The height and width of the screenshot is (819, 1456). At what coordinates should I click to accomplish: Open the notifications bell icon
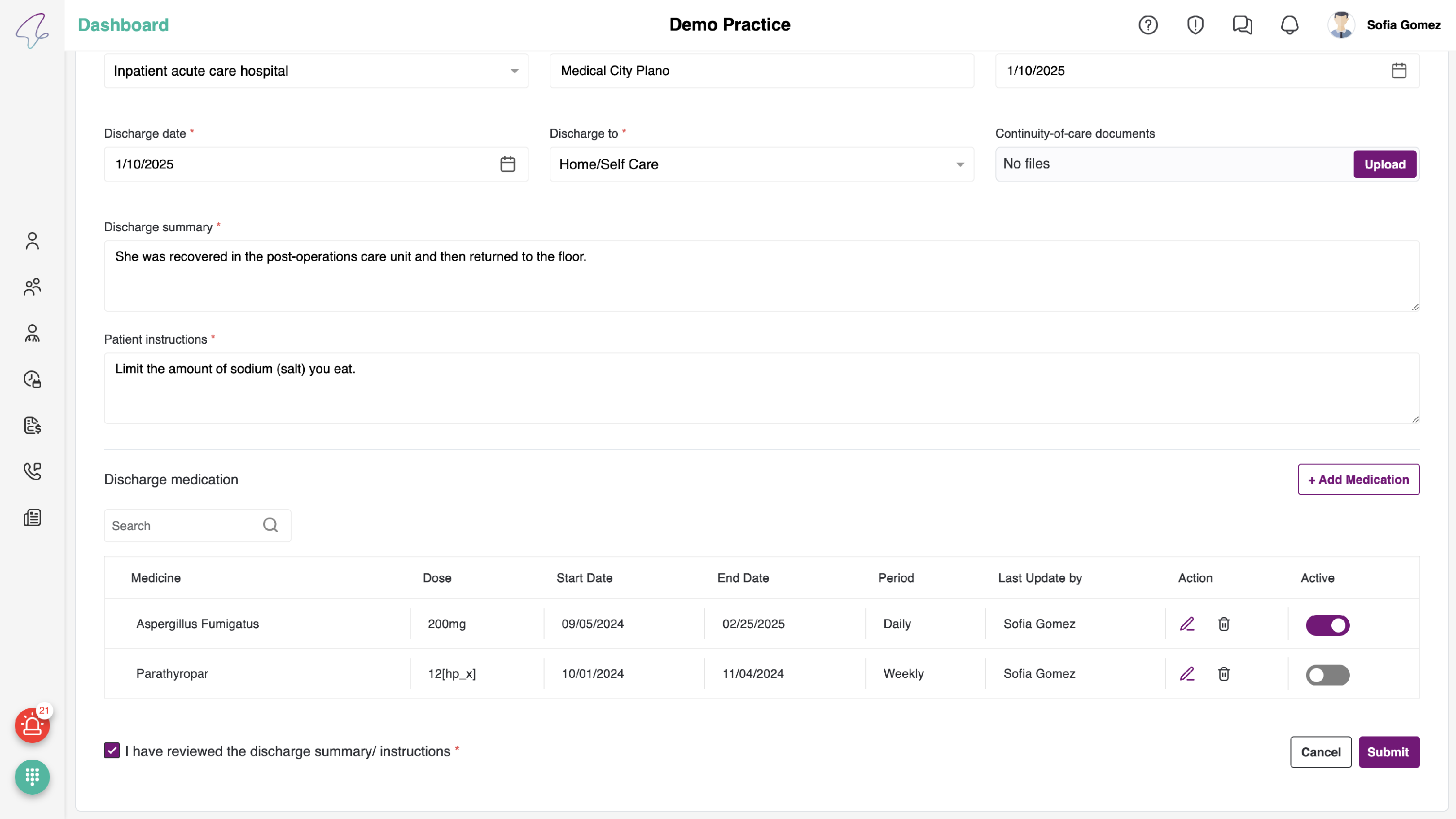(1289, 25)
